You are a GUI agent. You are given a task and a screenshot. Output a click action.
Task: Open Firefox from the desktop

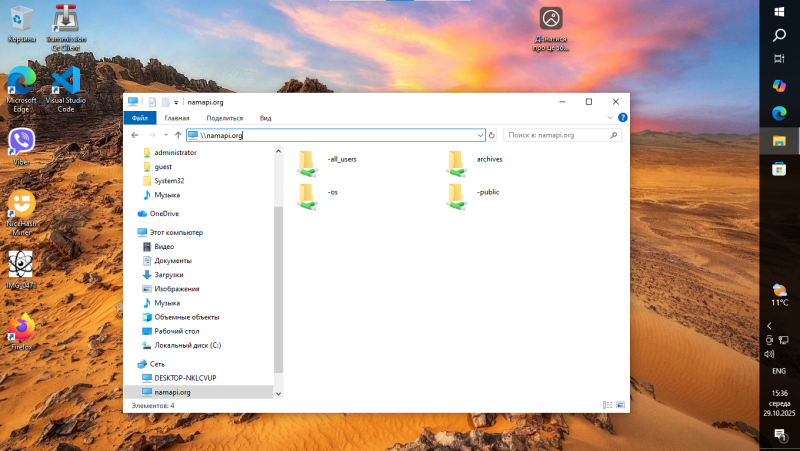(x=21, y=329)
